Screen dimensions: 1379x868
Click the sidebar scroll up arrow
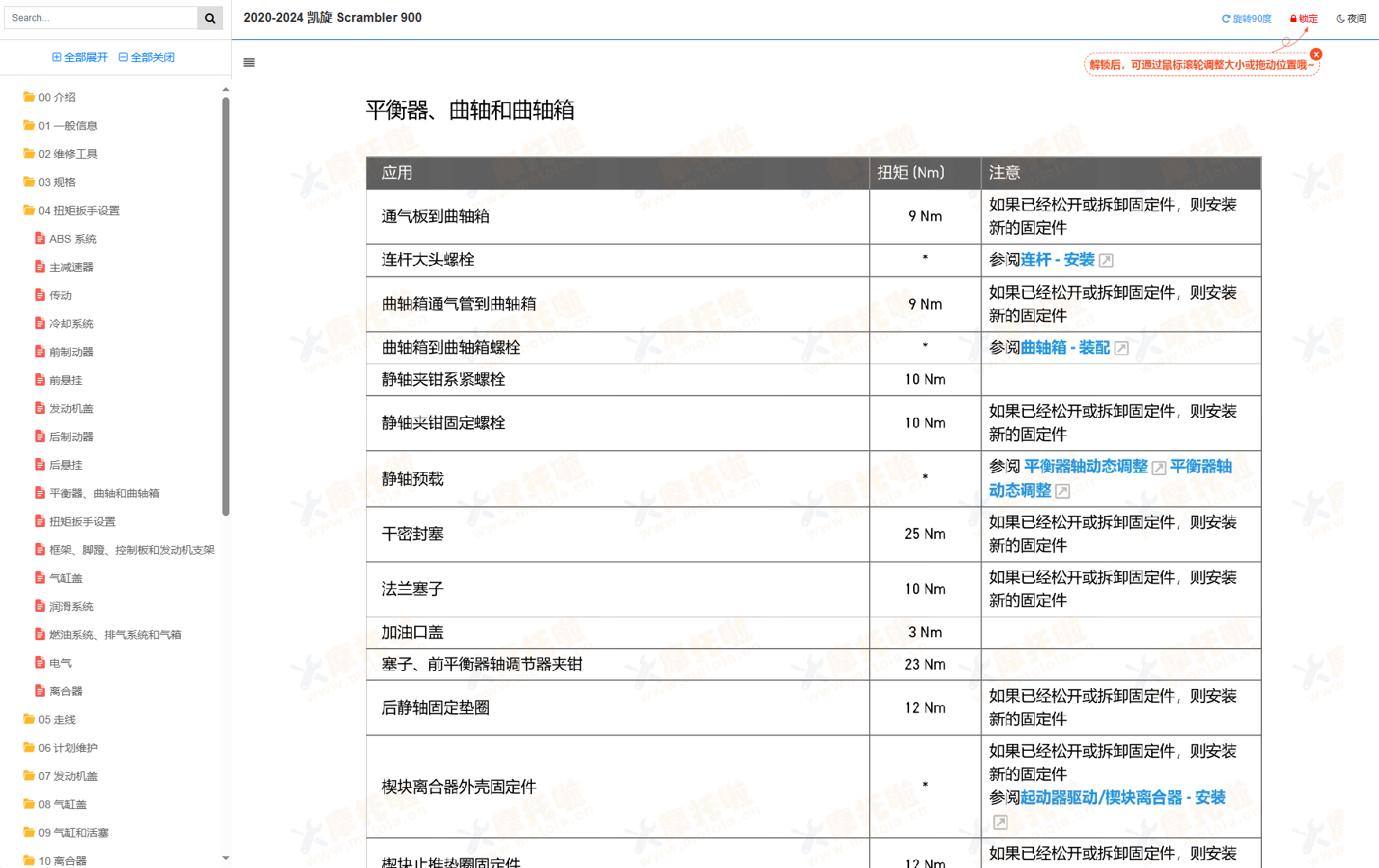(226, 90)
